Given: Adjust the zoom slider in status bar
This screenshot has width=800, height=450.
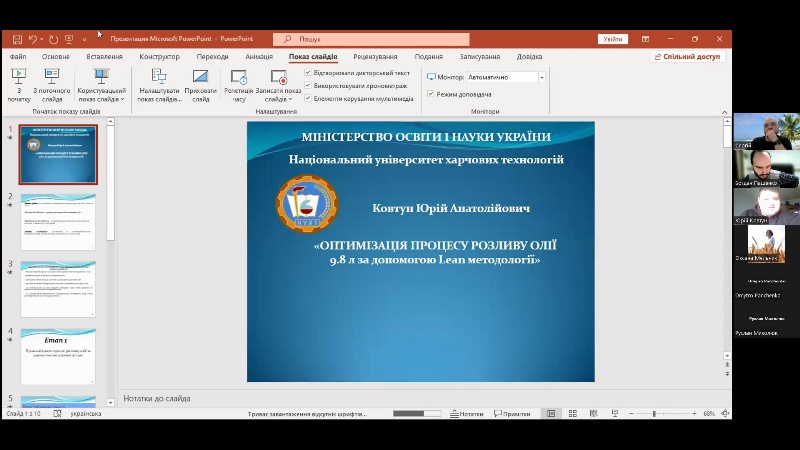Looking at the screenshot, I should [654, 413].
